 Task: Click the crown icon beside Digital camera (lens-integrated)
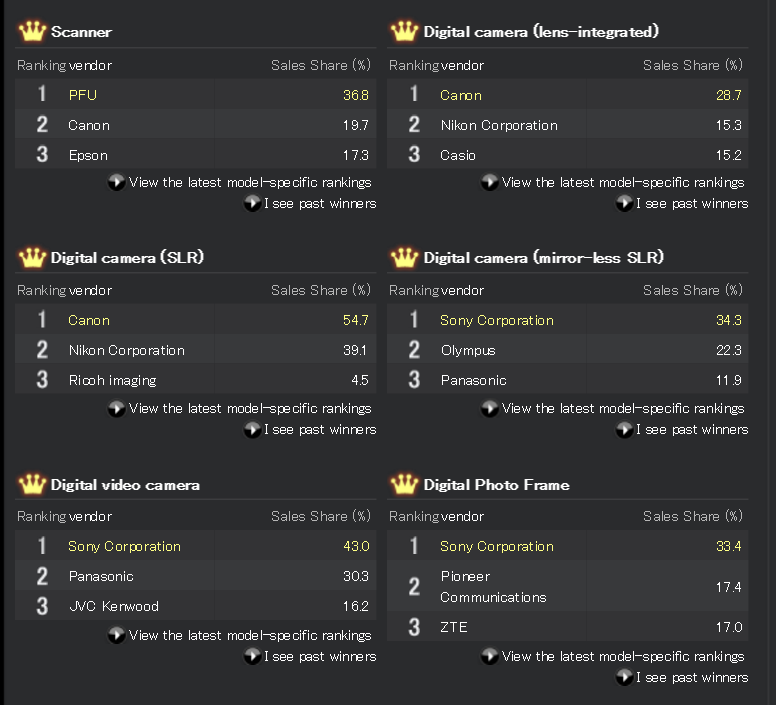(404, 31)
